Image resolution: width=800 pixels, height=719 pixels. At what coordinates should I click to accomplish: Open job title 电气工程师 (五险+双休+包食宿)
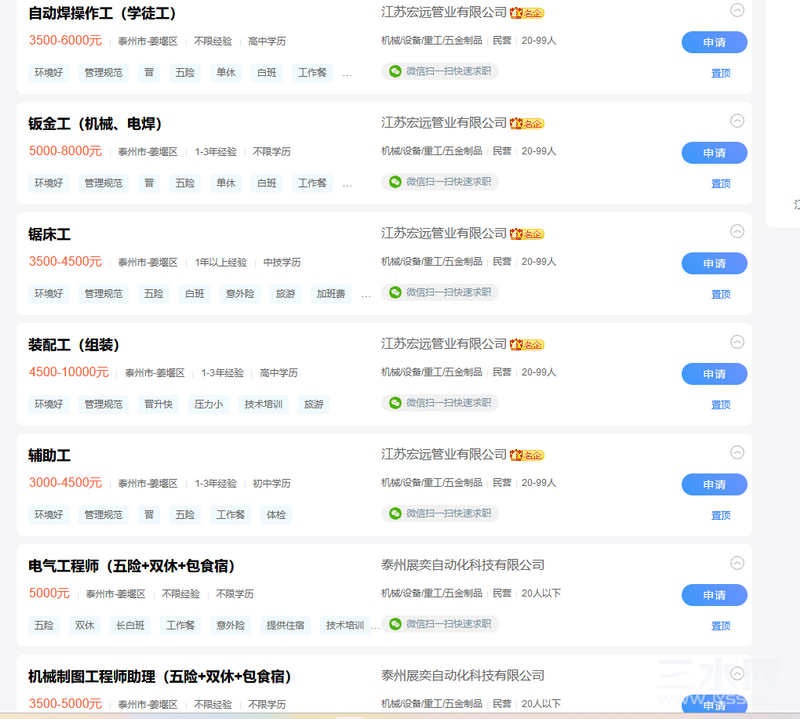[132, 566]
